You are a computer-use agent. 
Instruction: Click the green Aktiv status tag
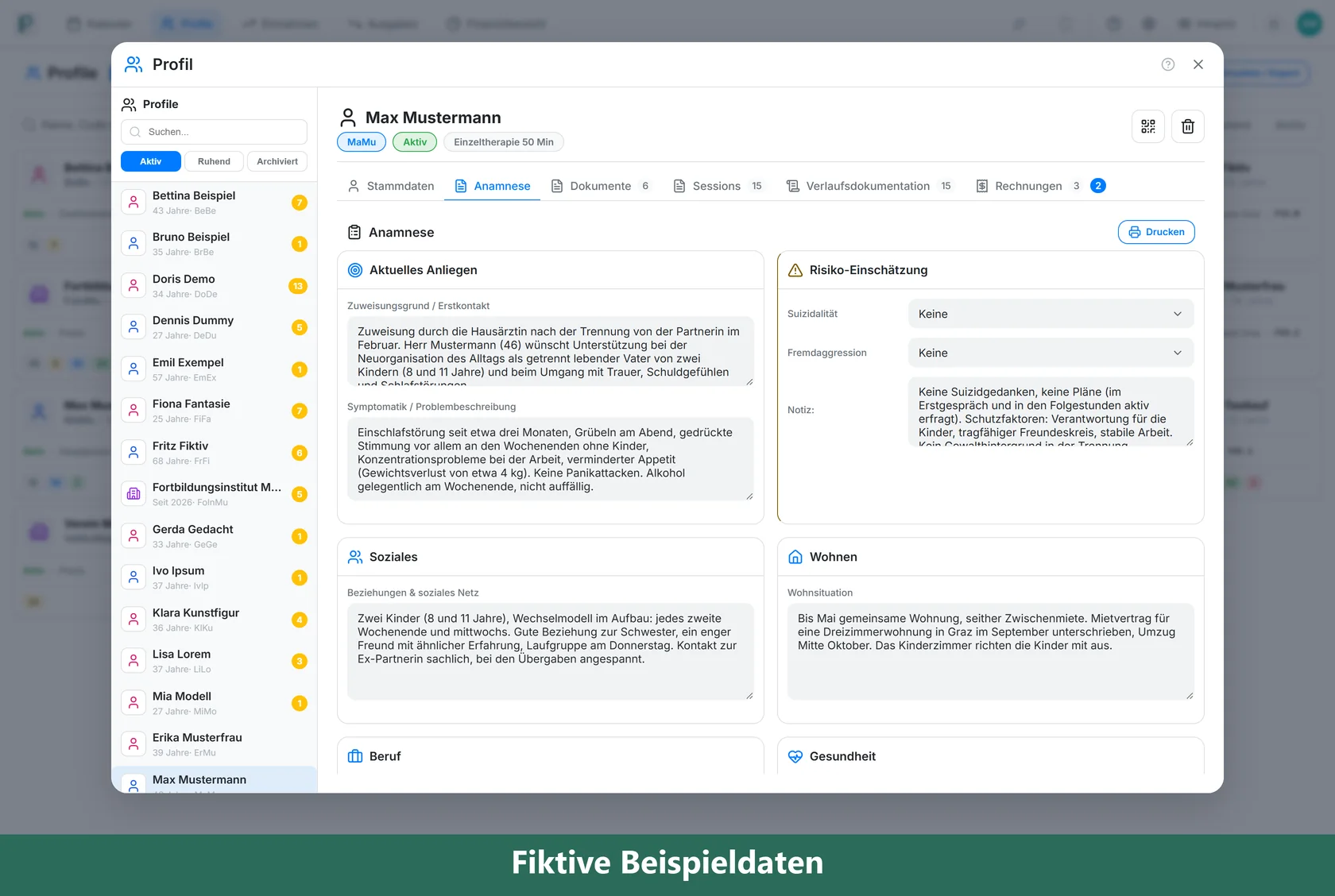point(415,142)
